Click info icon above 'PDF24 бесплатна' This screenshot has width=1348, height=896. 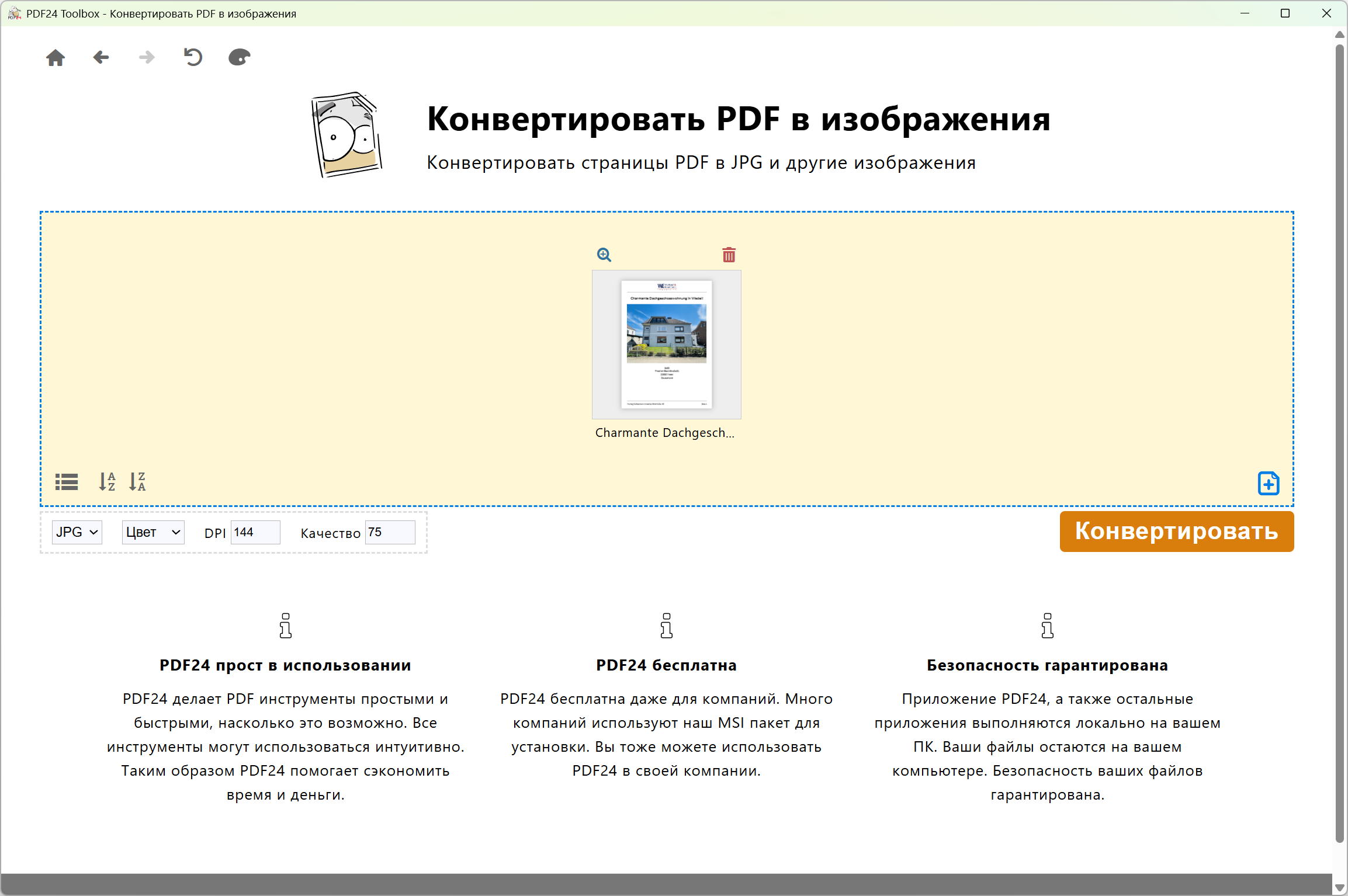tap(667, 626)
